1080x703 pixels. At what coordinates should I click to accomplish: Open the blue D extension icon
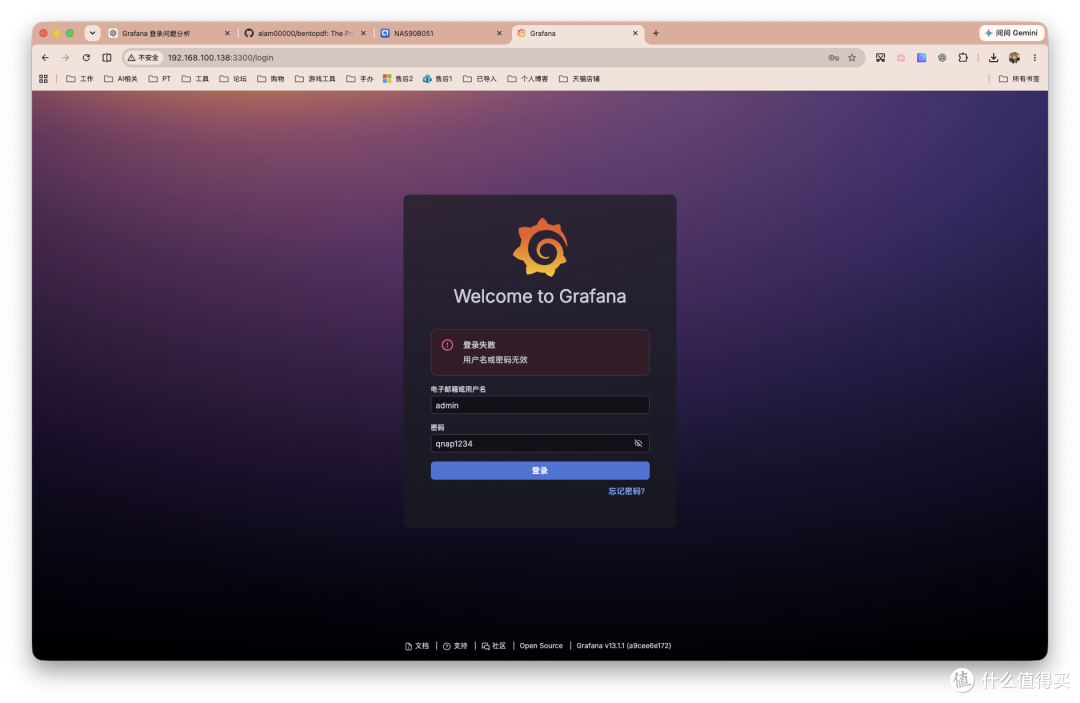coord(922,58)
